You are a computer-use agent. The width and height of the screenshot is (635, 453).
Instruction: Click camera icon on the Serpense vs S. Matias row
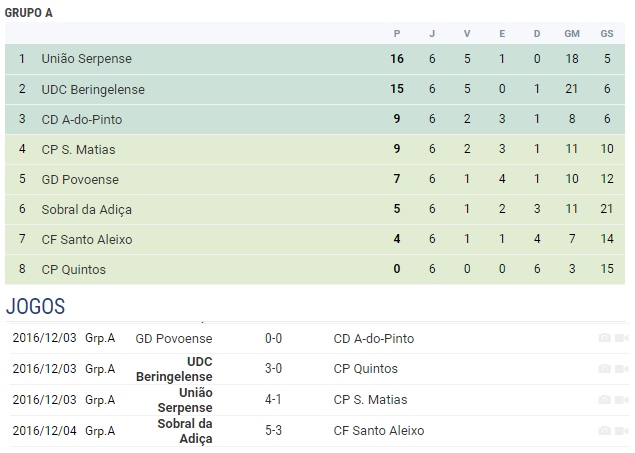(x=604, y=400)
